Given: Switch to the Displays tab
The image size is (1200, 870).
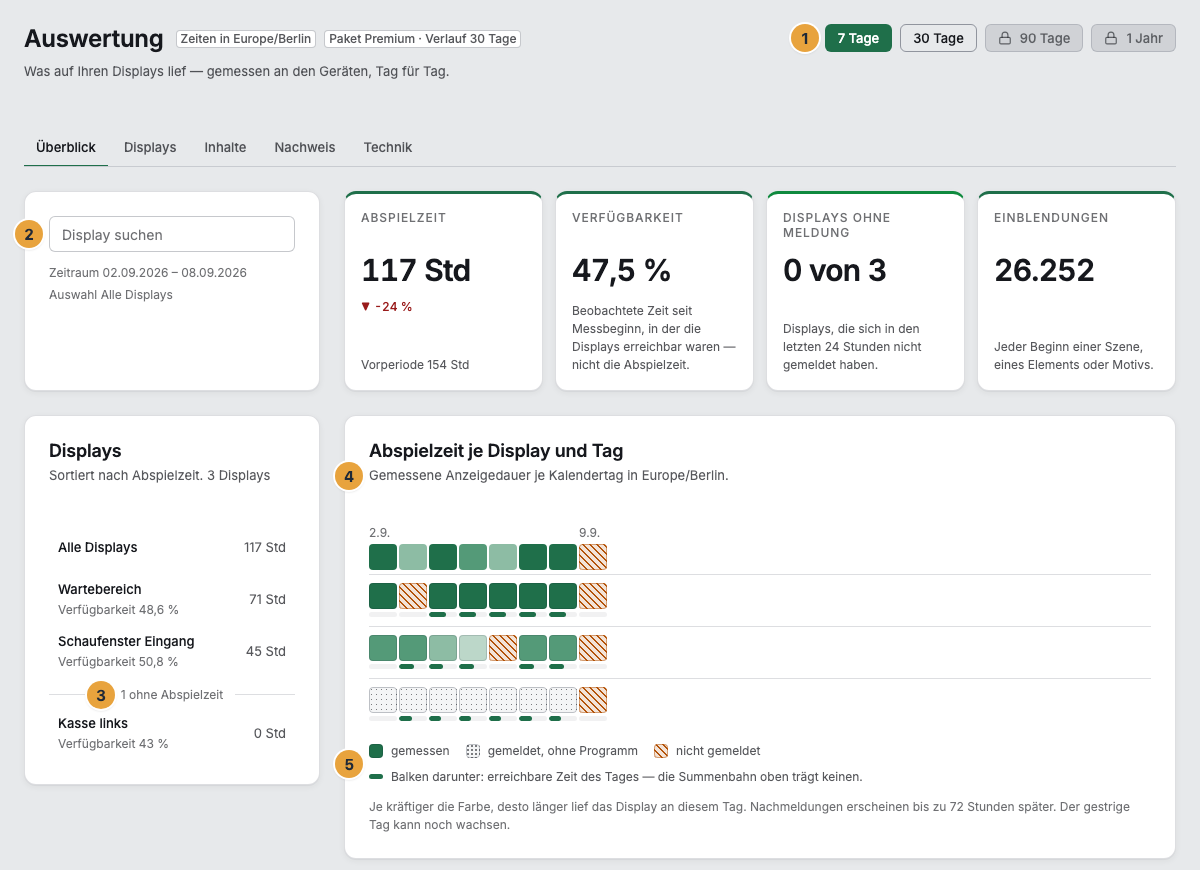Looking at the screenshot, I should pyautogui.click(x=150, y=147).
